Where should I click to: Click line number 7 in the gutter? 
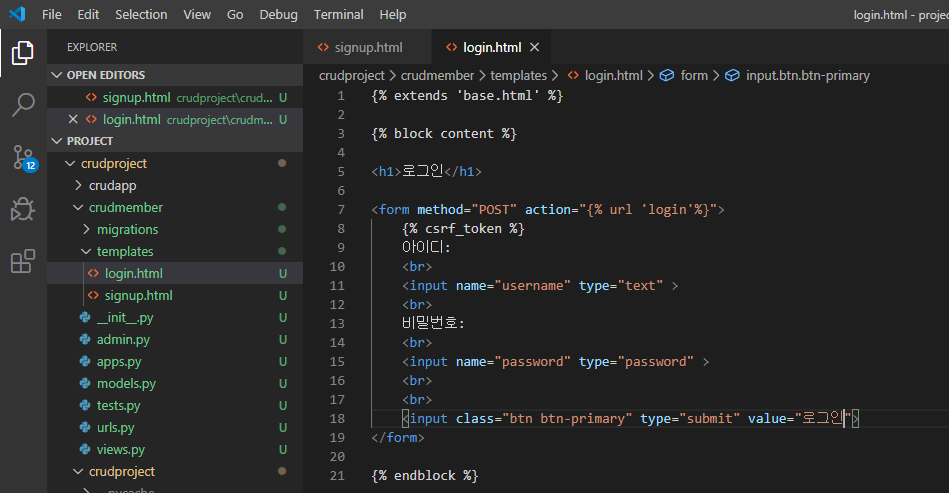click(x=341, y=210)
